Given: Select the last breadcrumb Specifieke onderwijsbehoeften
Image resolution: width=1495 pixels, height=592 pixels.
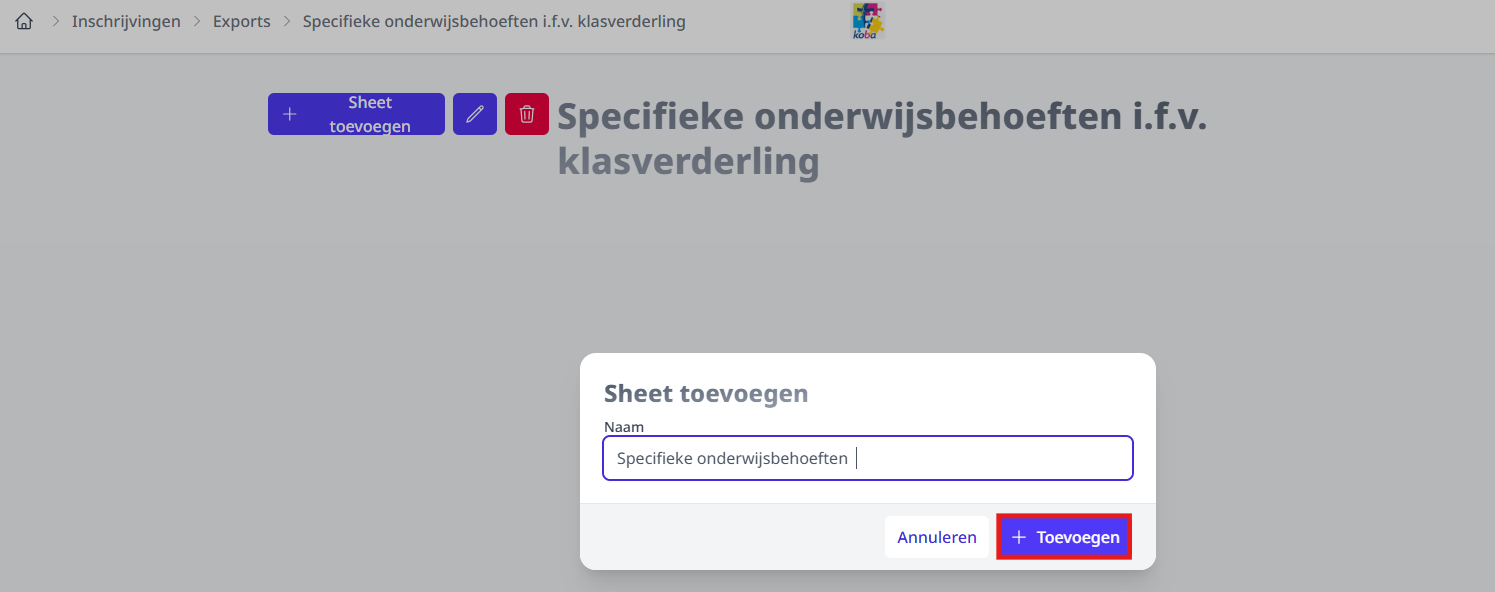Looking at the screenshot, I should tap(494, 21).
